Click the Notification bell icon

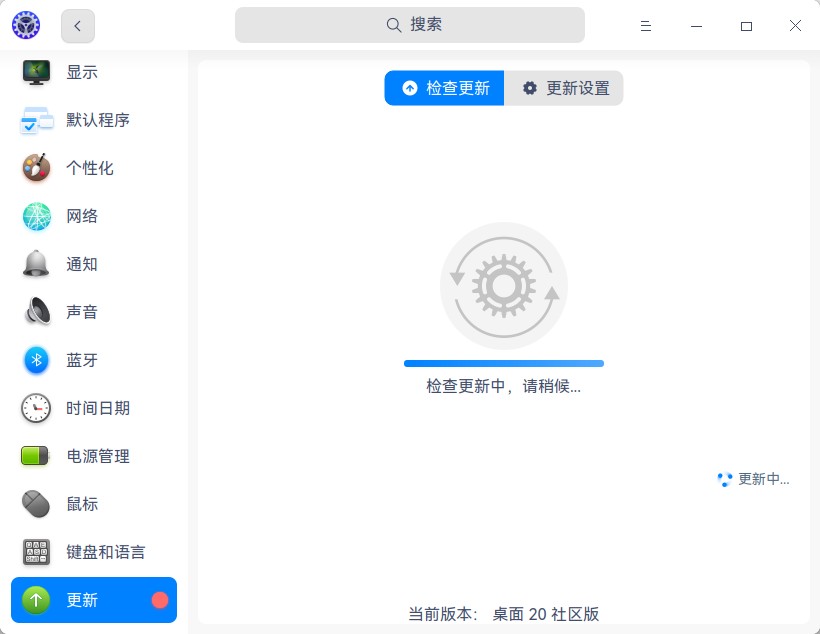point(36,264)
